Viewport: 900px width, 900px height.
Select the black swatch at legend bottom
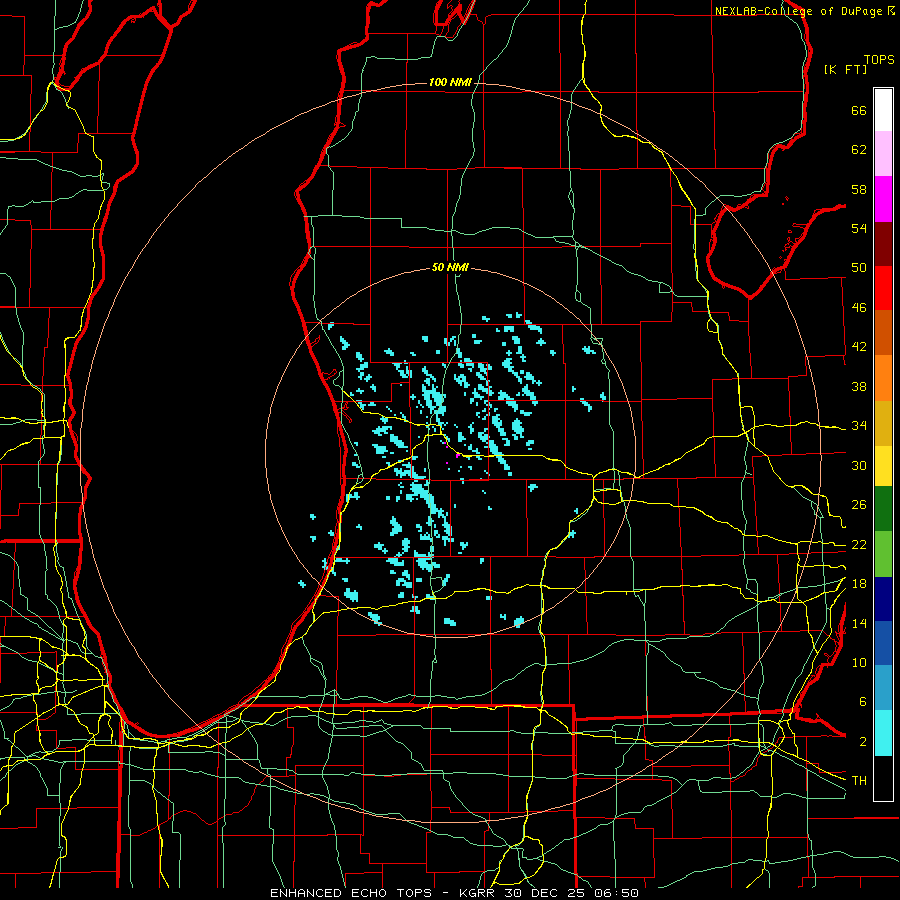pyautogui.click(x=883, y=778)
